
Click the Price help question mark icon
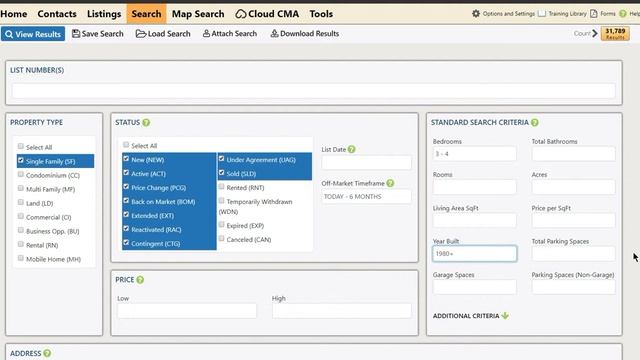click(x=140, y=280)
